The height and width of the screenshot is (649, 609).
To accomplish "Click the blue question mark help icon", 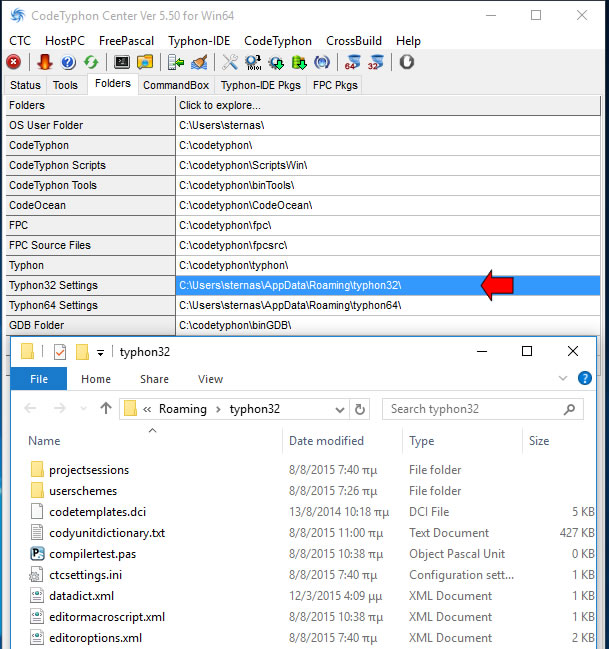I will [x=68, y=62].
